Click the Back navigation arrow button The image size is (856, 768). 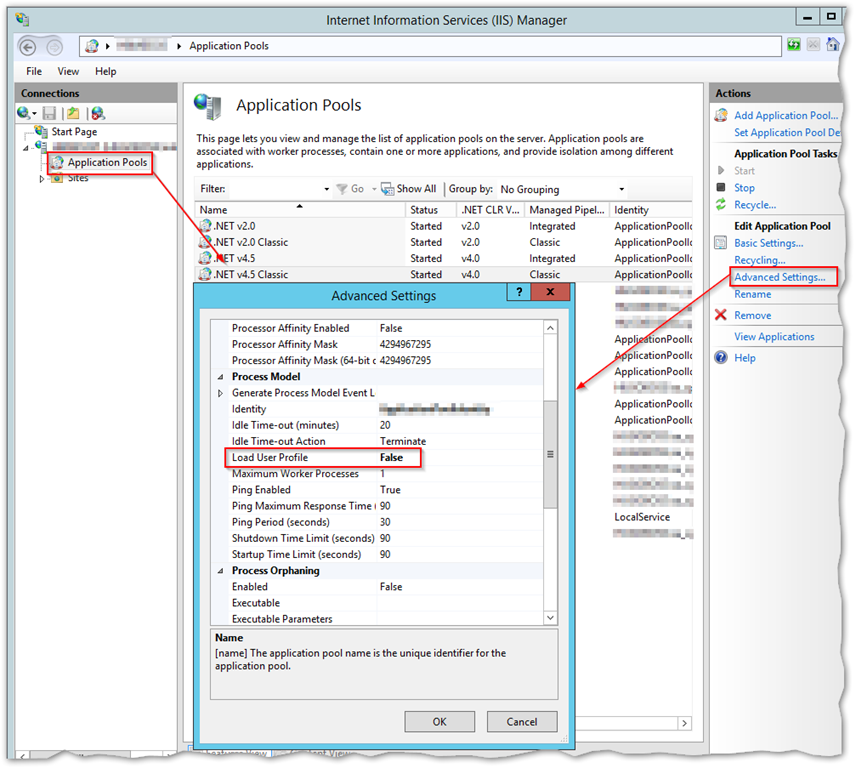[28, 46]
